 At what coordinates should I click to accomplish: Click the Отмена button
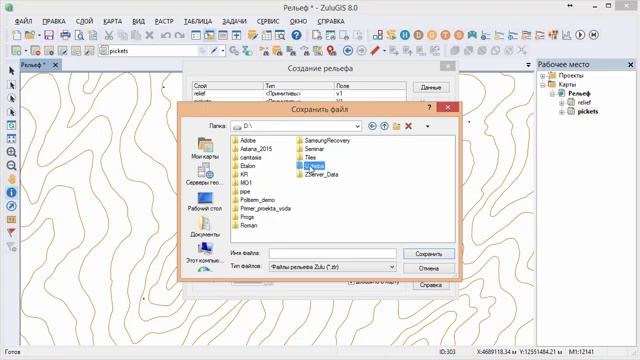pos(429,269)
